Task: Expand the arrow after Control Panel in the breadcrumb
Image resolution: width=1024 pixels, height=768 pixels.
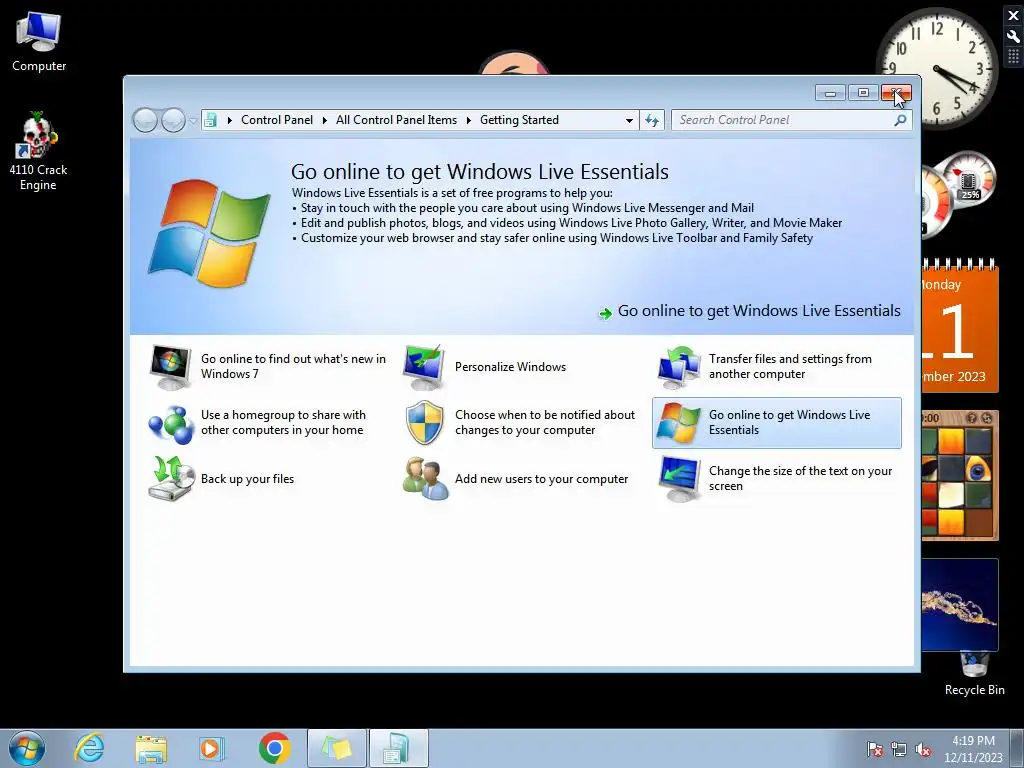Action: click(x=325, y=120)
